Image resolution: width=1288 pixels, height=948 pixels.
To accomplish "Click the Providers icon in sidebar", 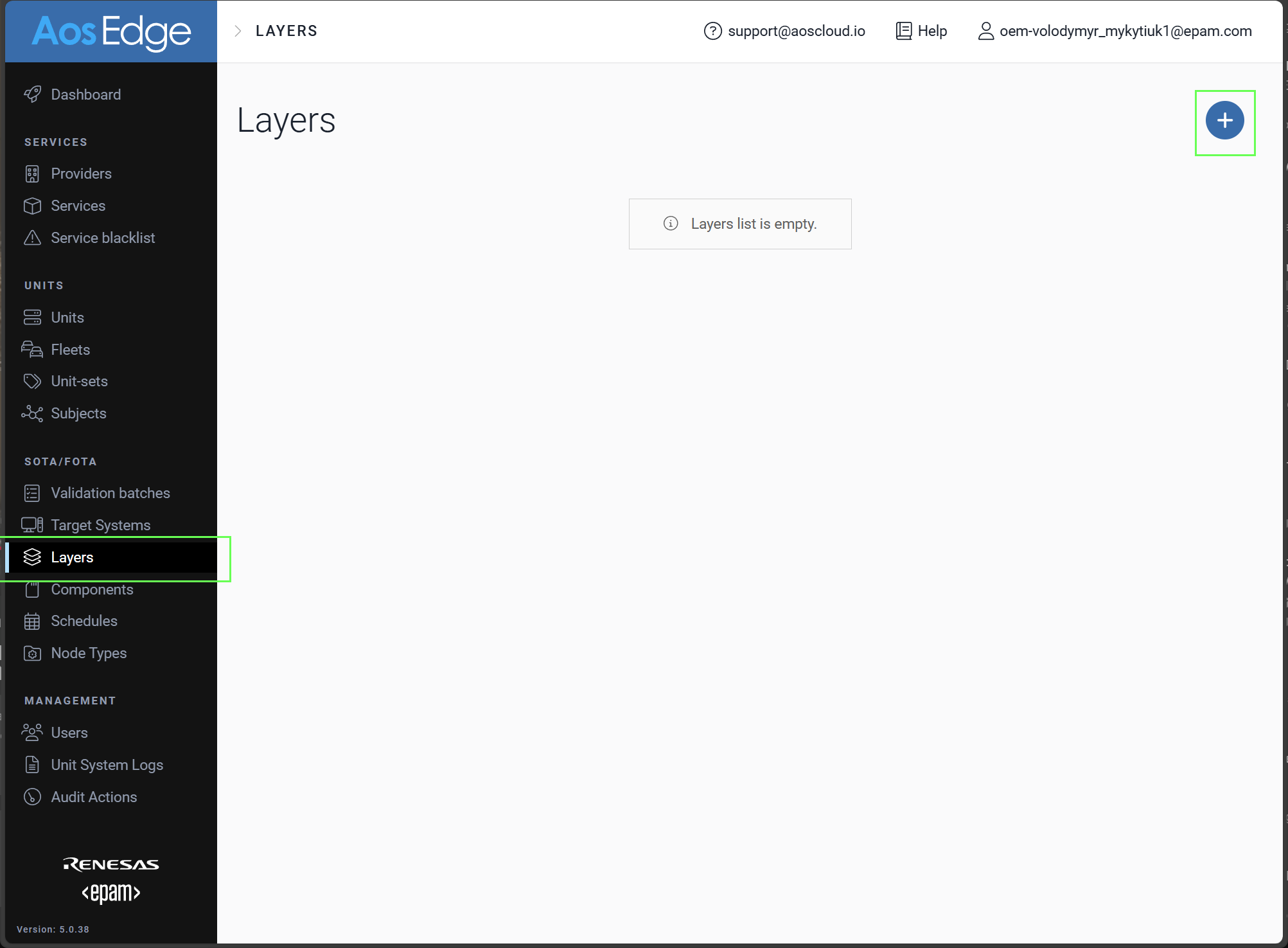I will click(x=32, y=173).
